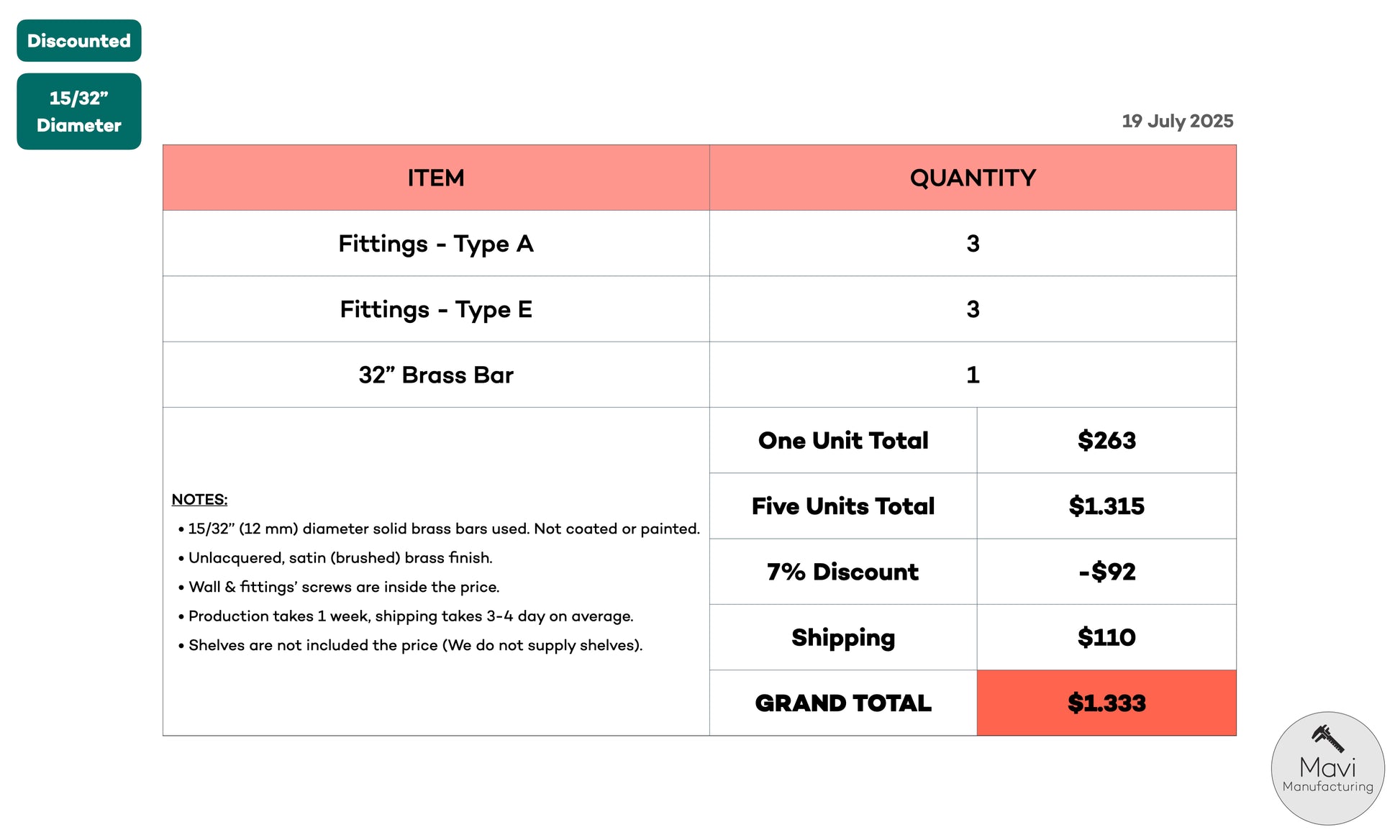Viewport: 1400px width, 840px height.
Task: Click the Five Units Total value $1.315
Action: (x=1106, y=506)
